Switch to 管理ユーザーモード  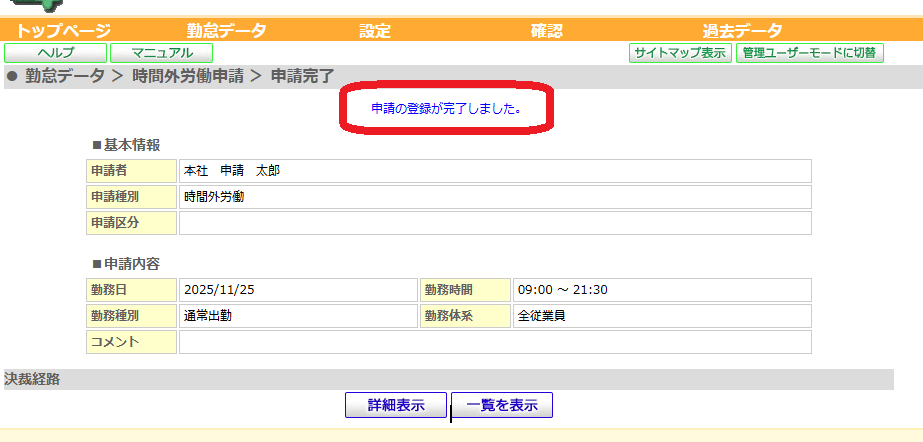809,53
